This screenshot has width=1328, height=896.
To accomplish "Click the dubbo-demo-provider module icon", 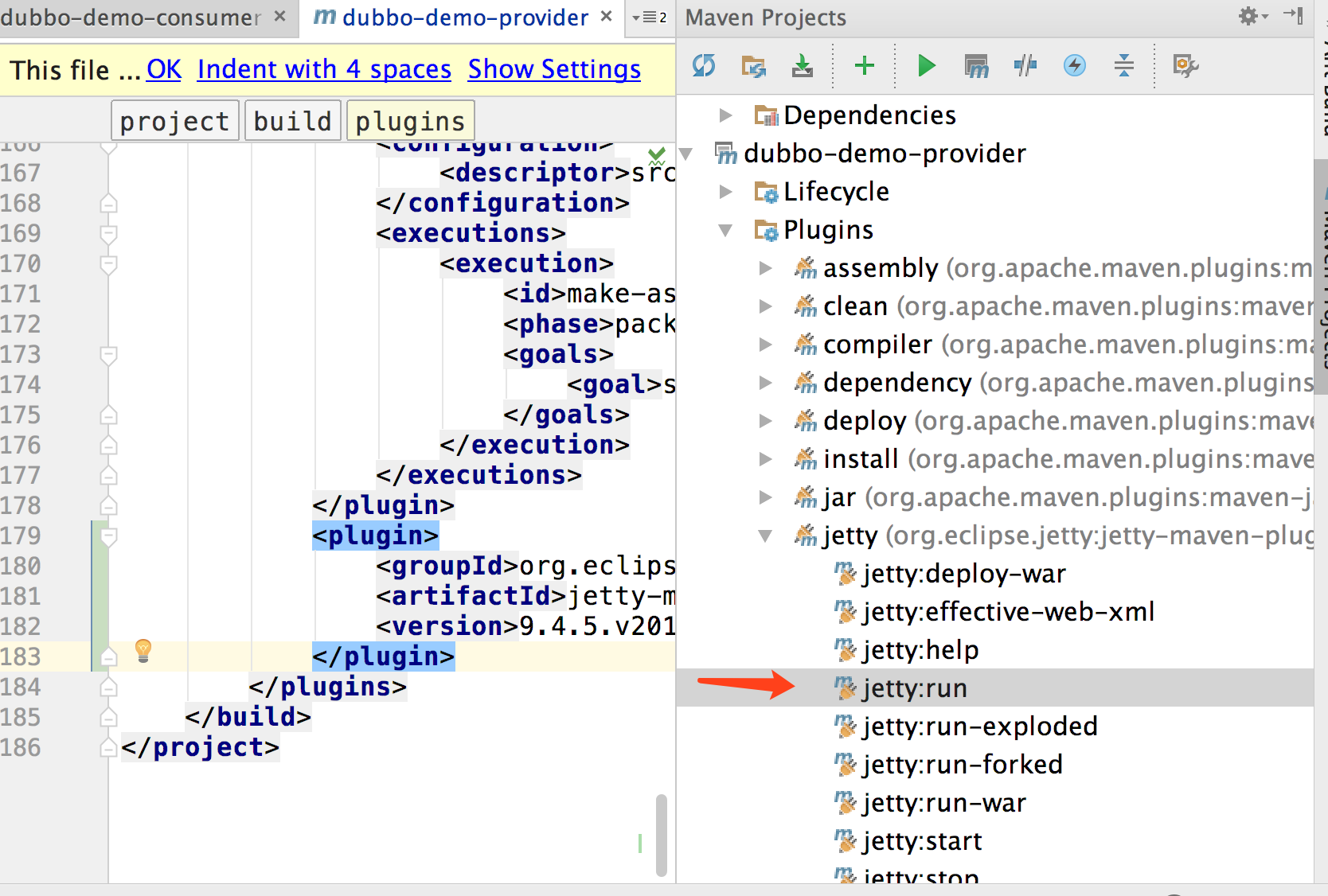I will [726, 154].
